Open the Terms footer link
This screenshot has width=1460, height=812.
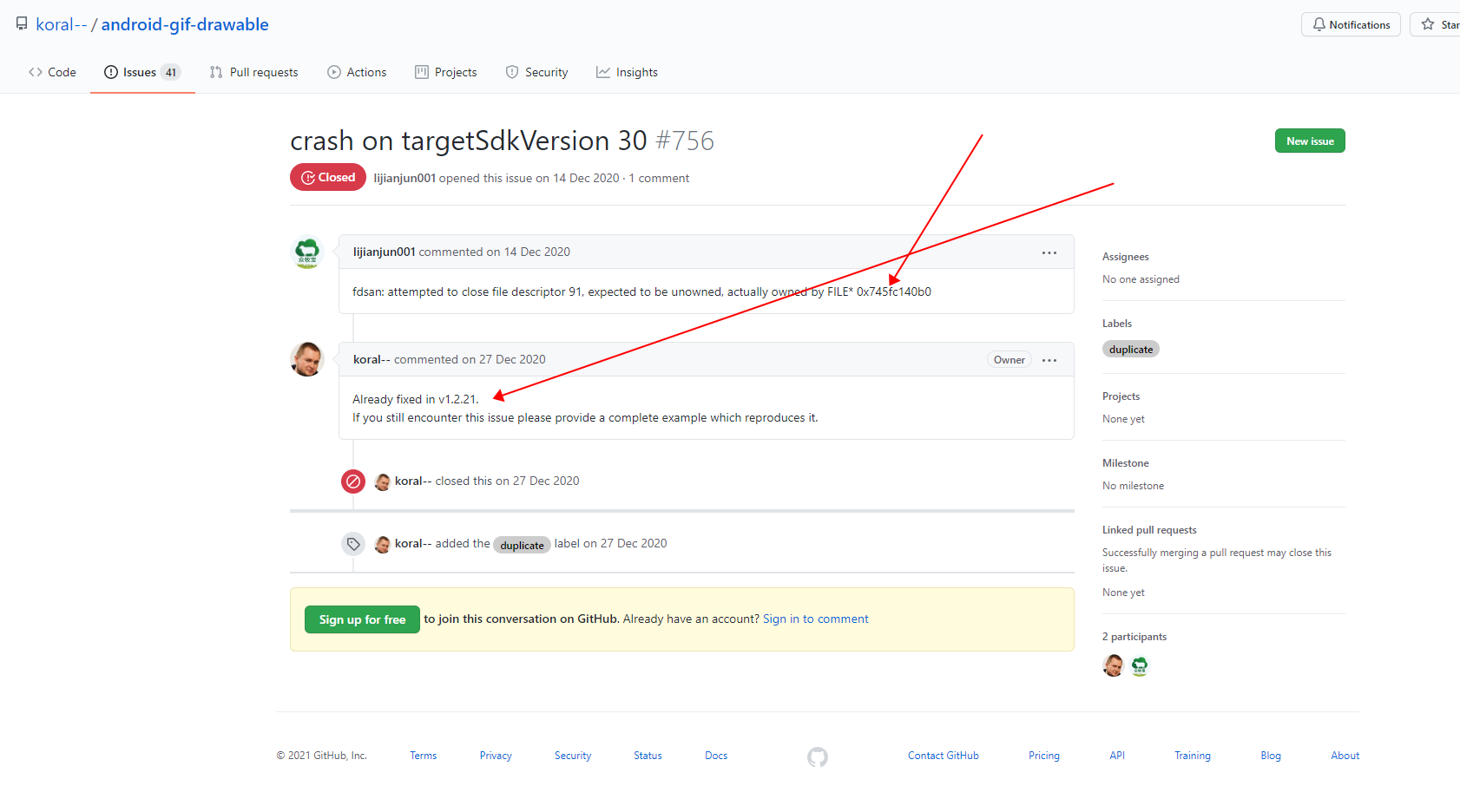point(424,756)
